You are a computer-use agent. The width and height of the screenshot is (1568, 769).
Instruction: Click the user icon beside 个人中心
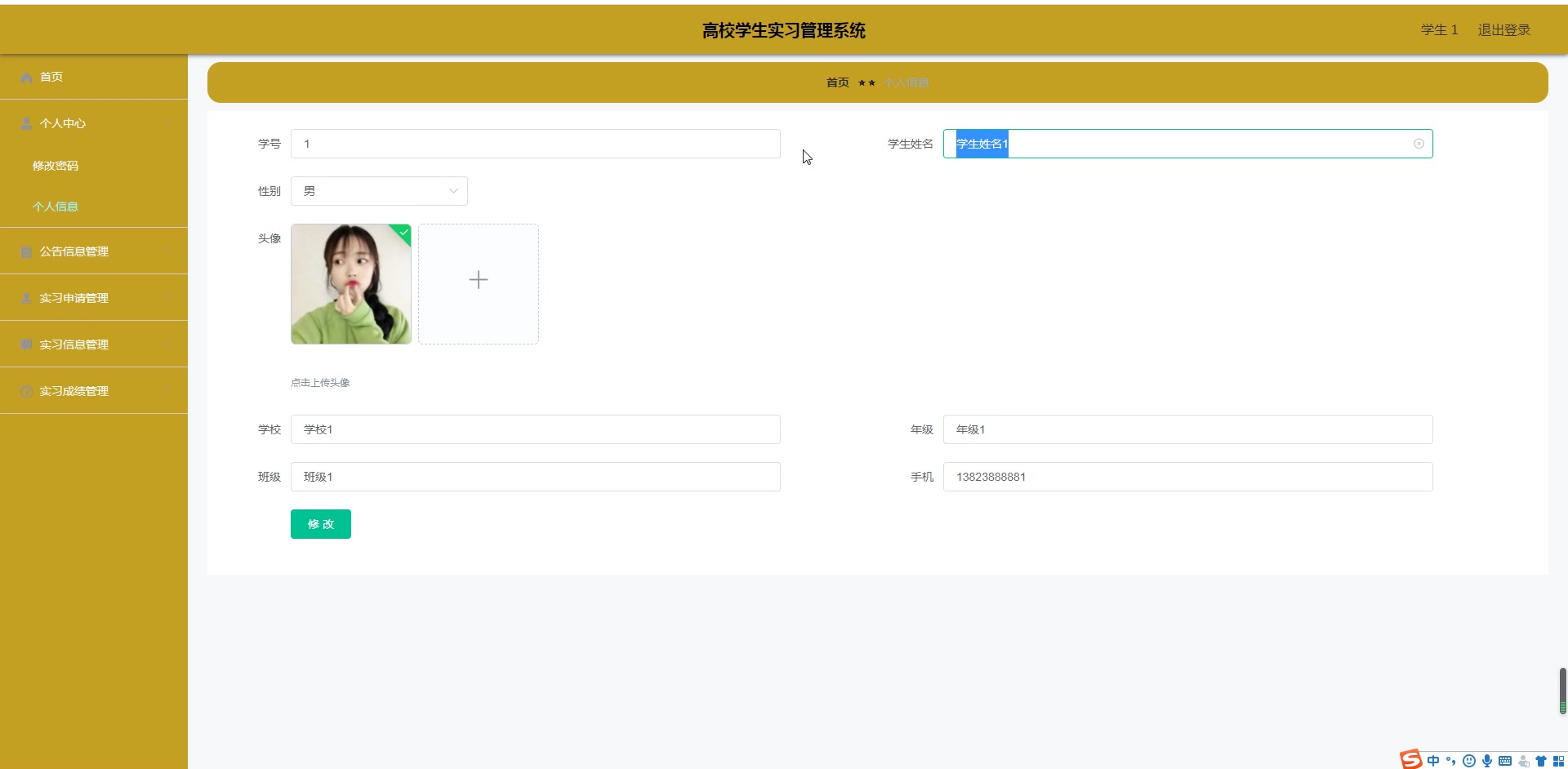coord(25,122)
